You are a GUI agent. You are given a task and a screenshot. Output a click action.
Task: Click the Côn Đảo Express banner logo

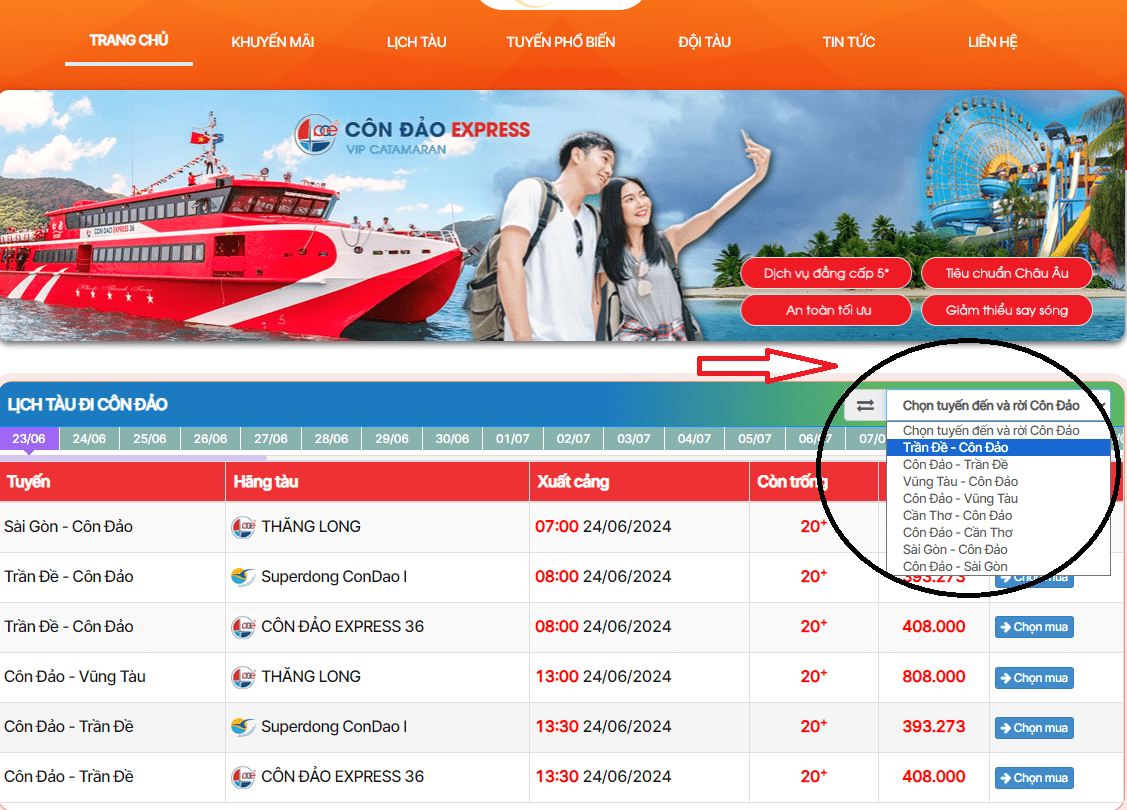pyautogui.click(x=413, y=135)
